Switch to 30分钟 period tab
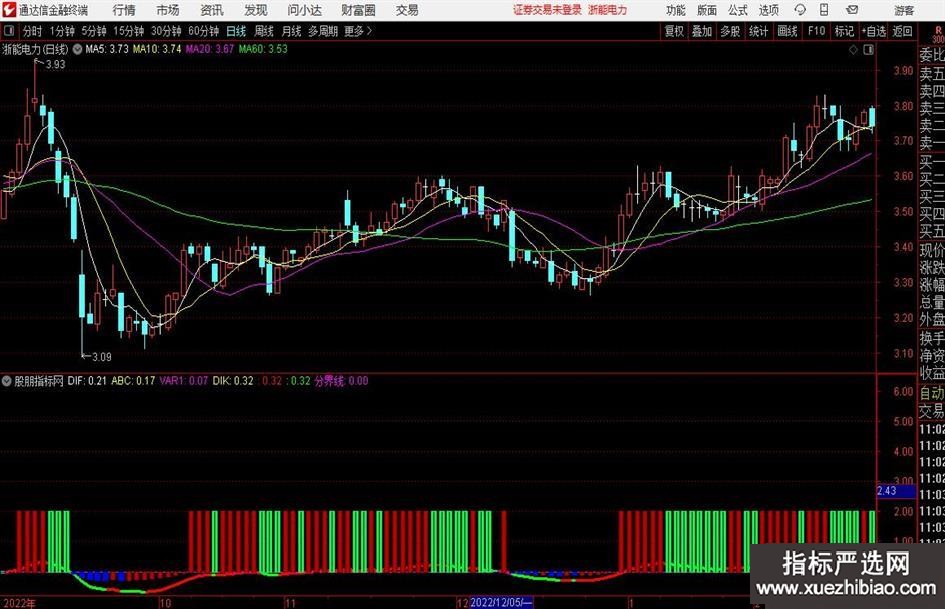 166,31
